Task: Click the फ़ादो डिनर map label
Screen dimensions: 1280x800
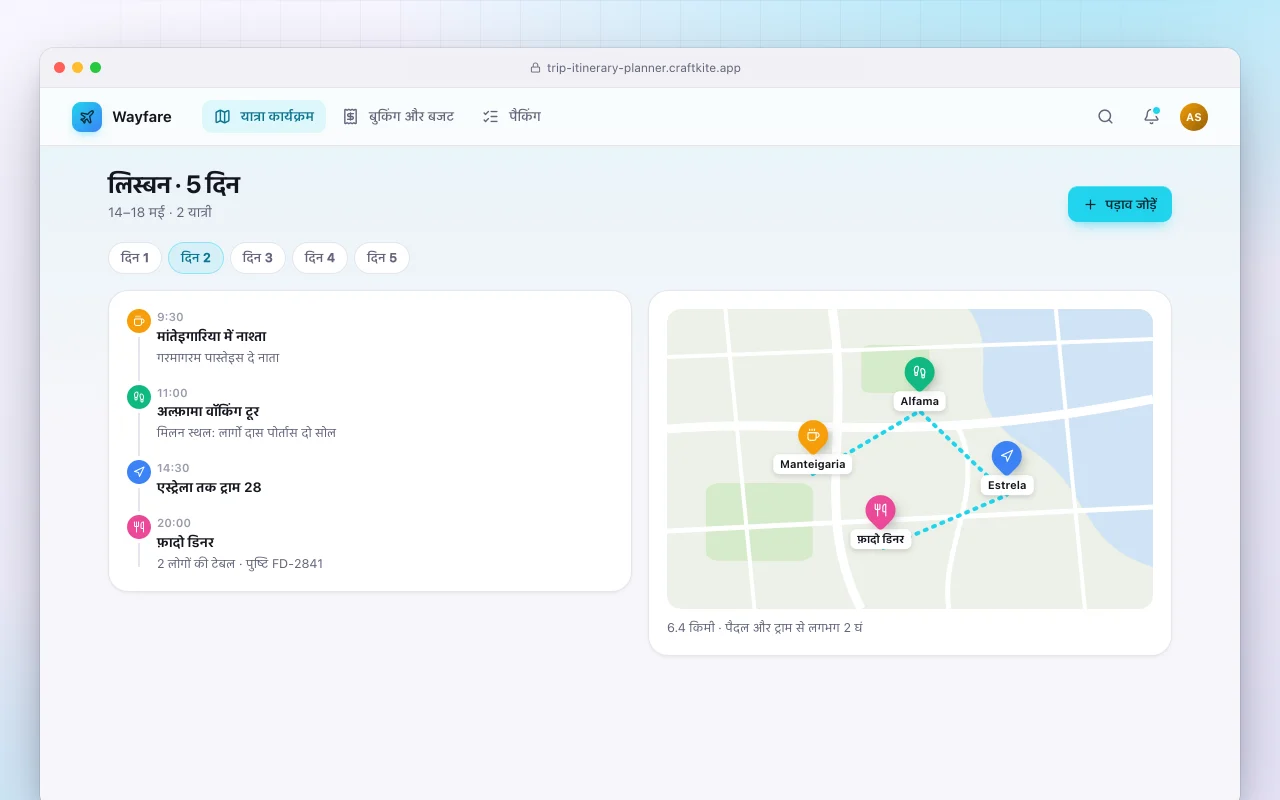Action: (x=881, y=539)
